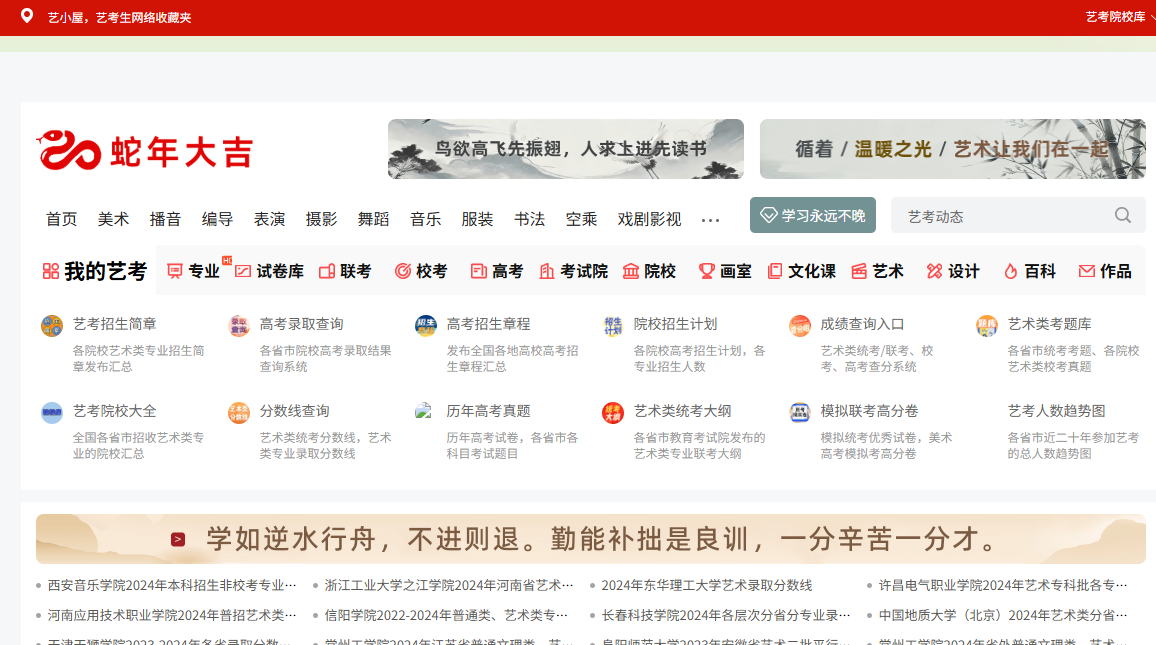This screenshot has height=645, width=1156.
Task: Open 艺考招生简章 via its round icon
Action: click(x=52, y=326)
